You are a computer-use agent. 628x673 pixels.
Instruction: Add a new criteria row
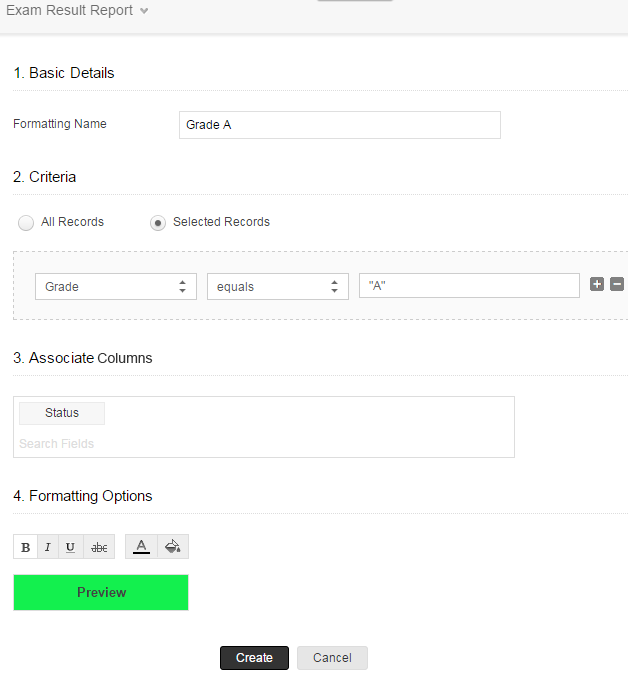pyautogui.click(x=597, y=284)
